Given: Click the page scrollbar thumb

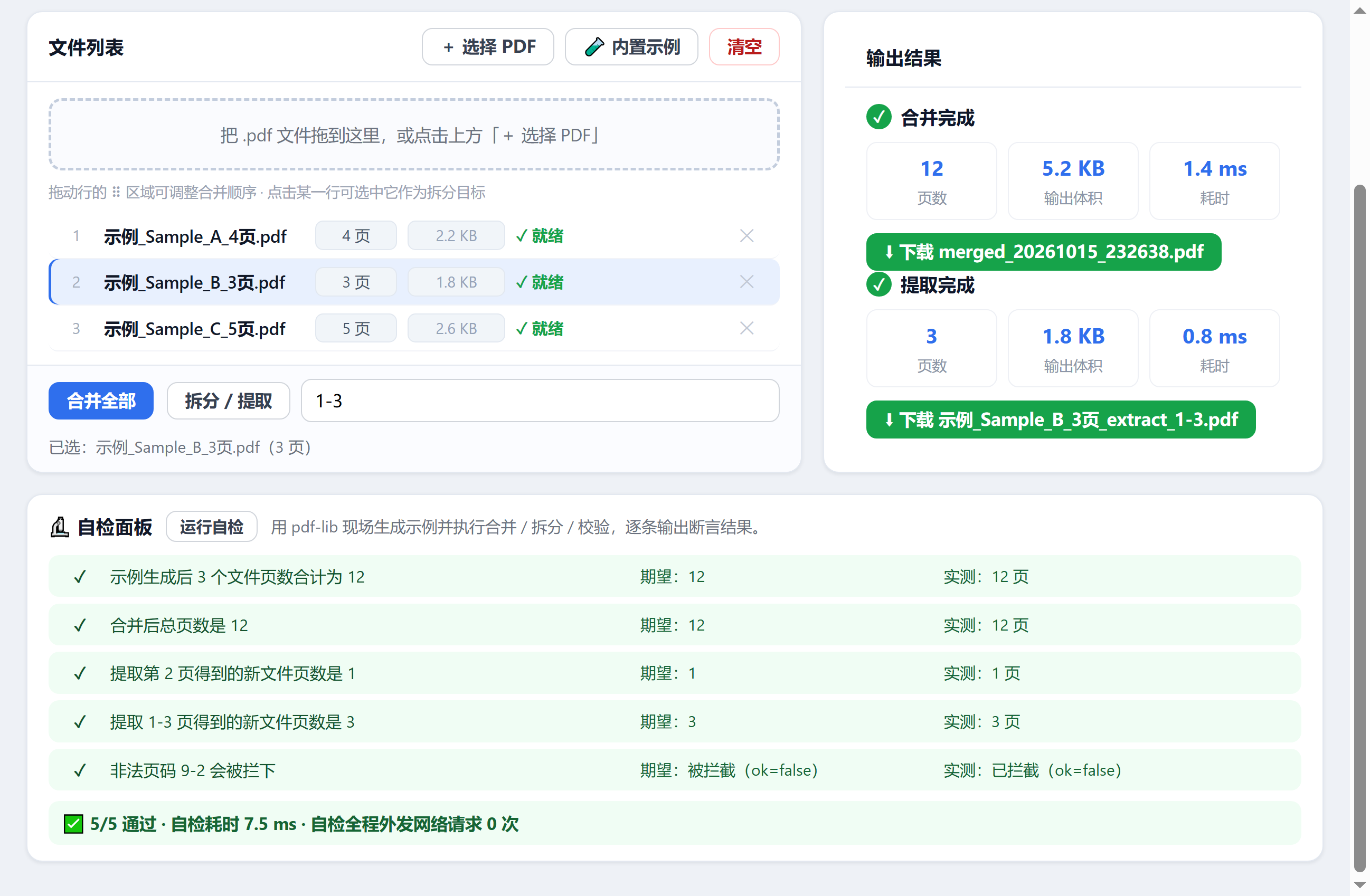Looking at the screenshot, I should (x=1359, y=528).
